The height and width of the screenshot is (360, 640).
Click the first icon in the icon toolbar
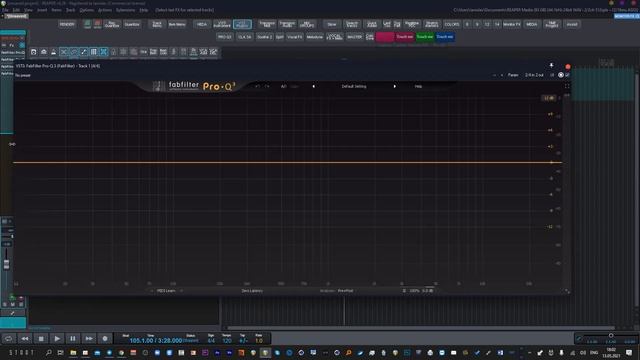[33, 52]
